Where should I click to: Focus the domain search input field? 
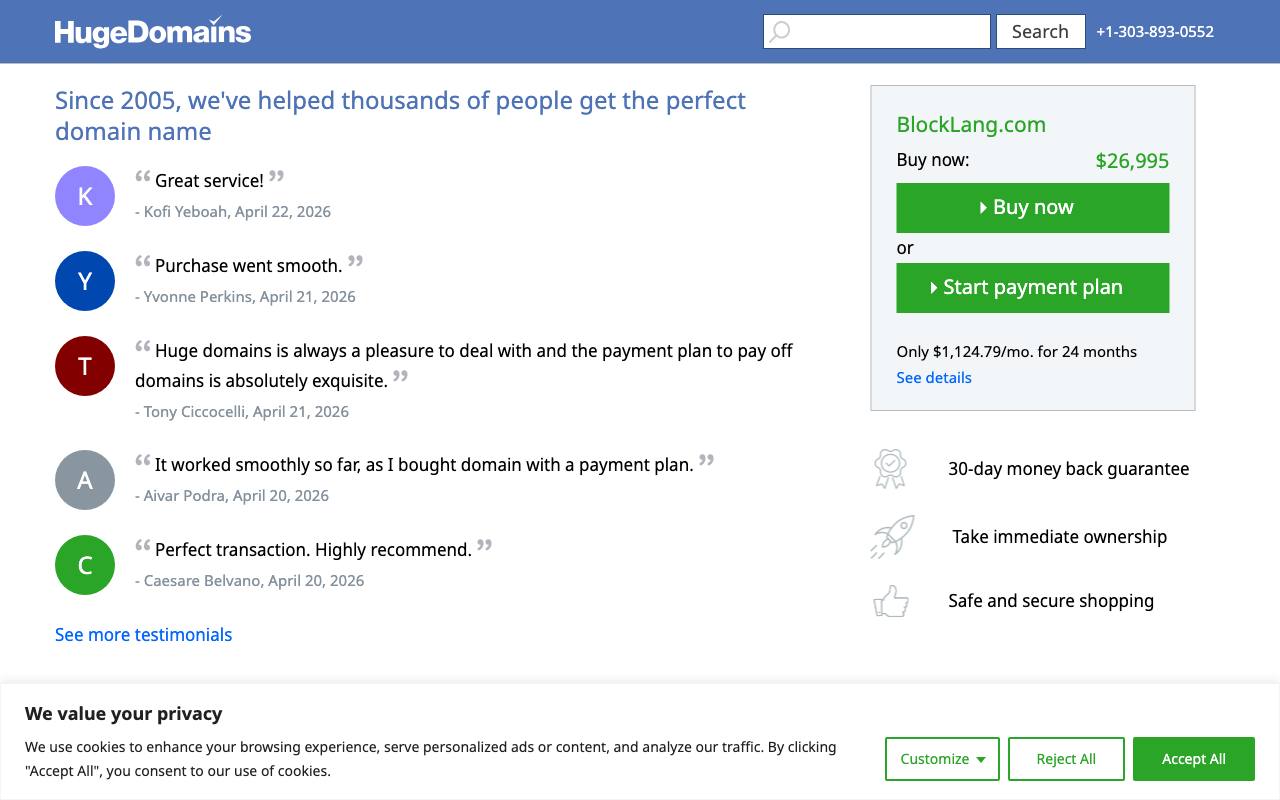[877, 32]
